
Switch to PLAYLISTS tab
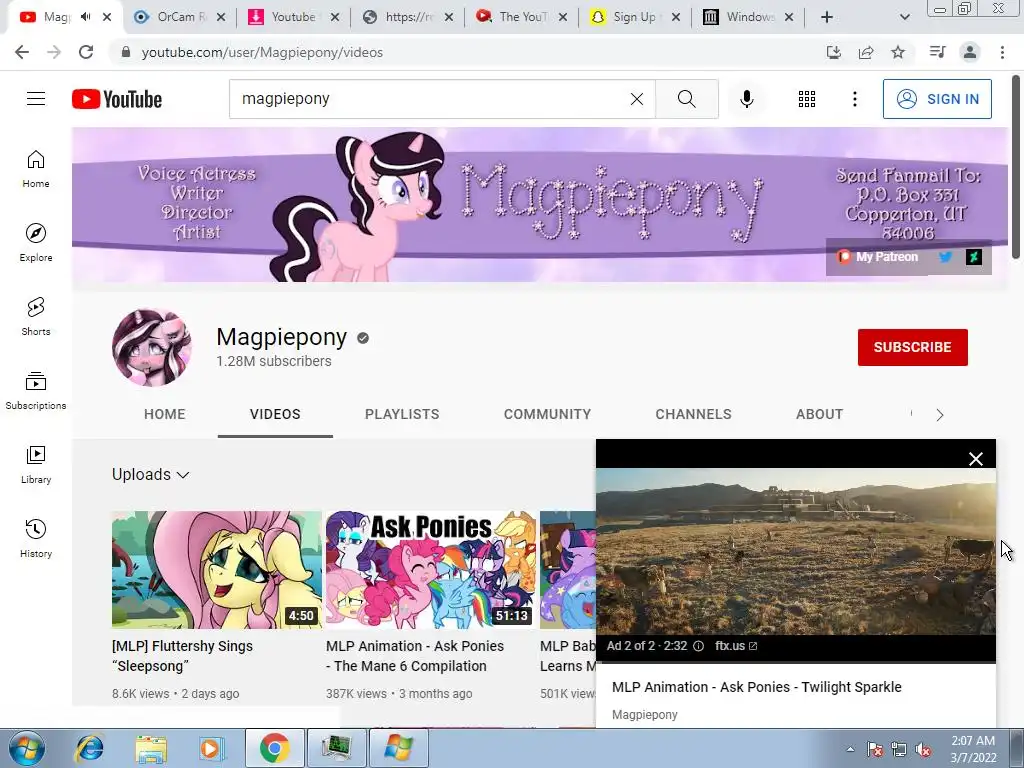[402, 414]
